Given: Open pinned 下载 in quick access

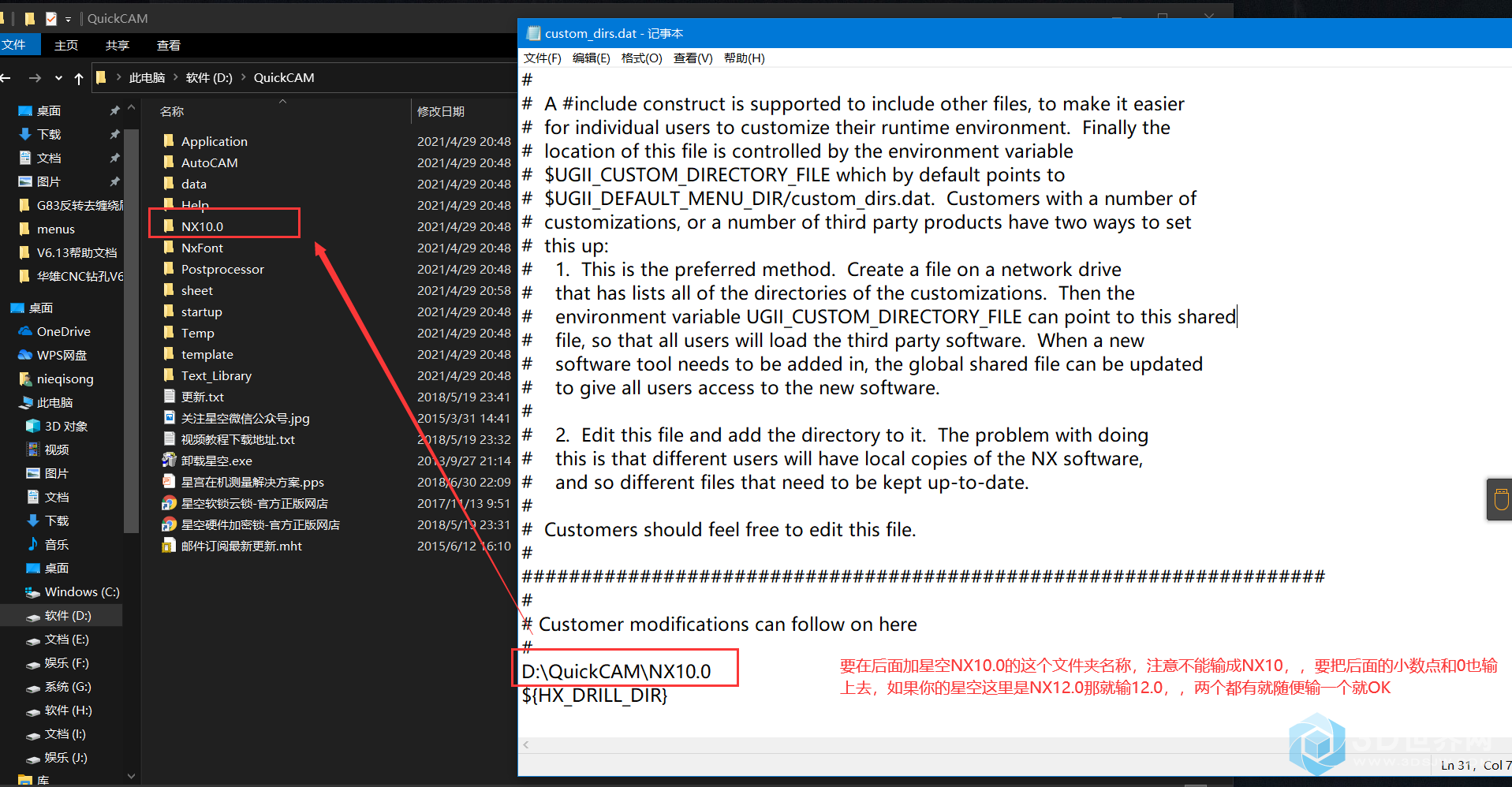Looking at the screenshot, I should click(x=48, y=134).
